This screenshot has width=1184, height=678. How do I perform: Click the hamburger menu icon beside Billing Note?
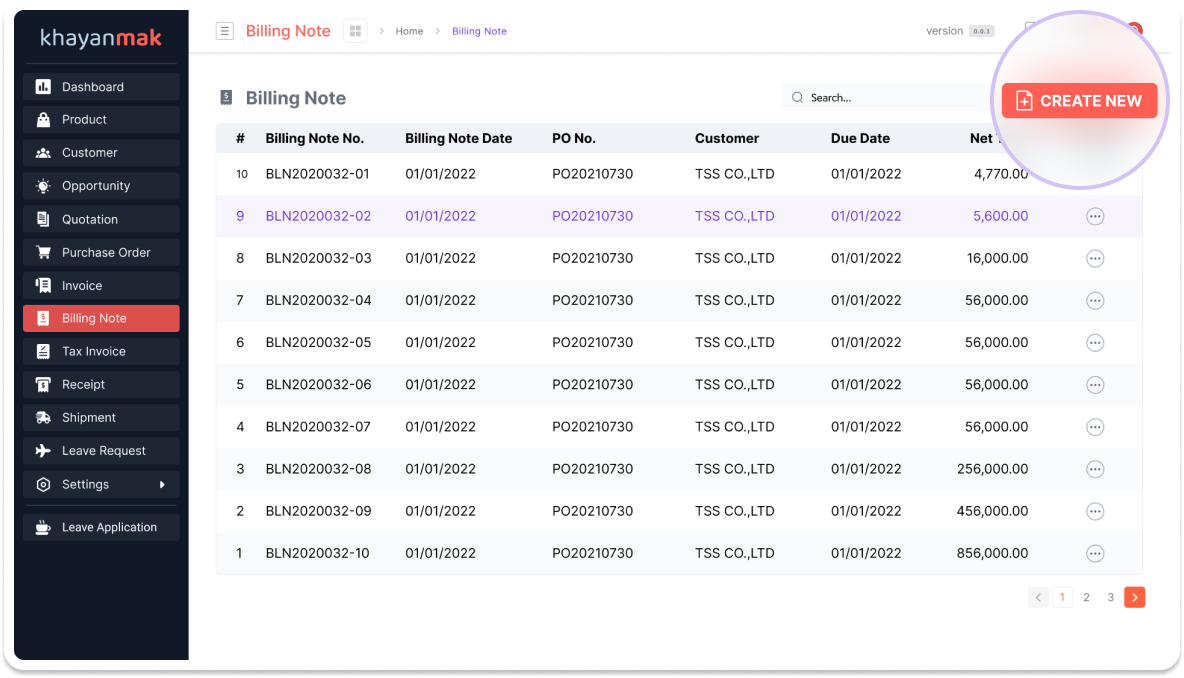pos(225,31)
